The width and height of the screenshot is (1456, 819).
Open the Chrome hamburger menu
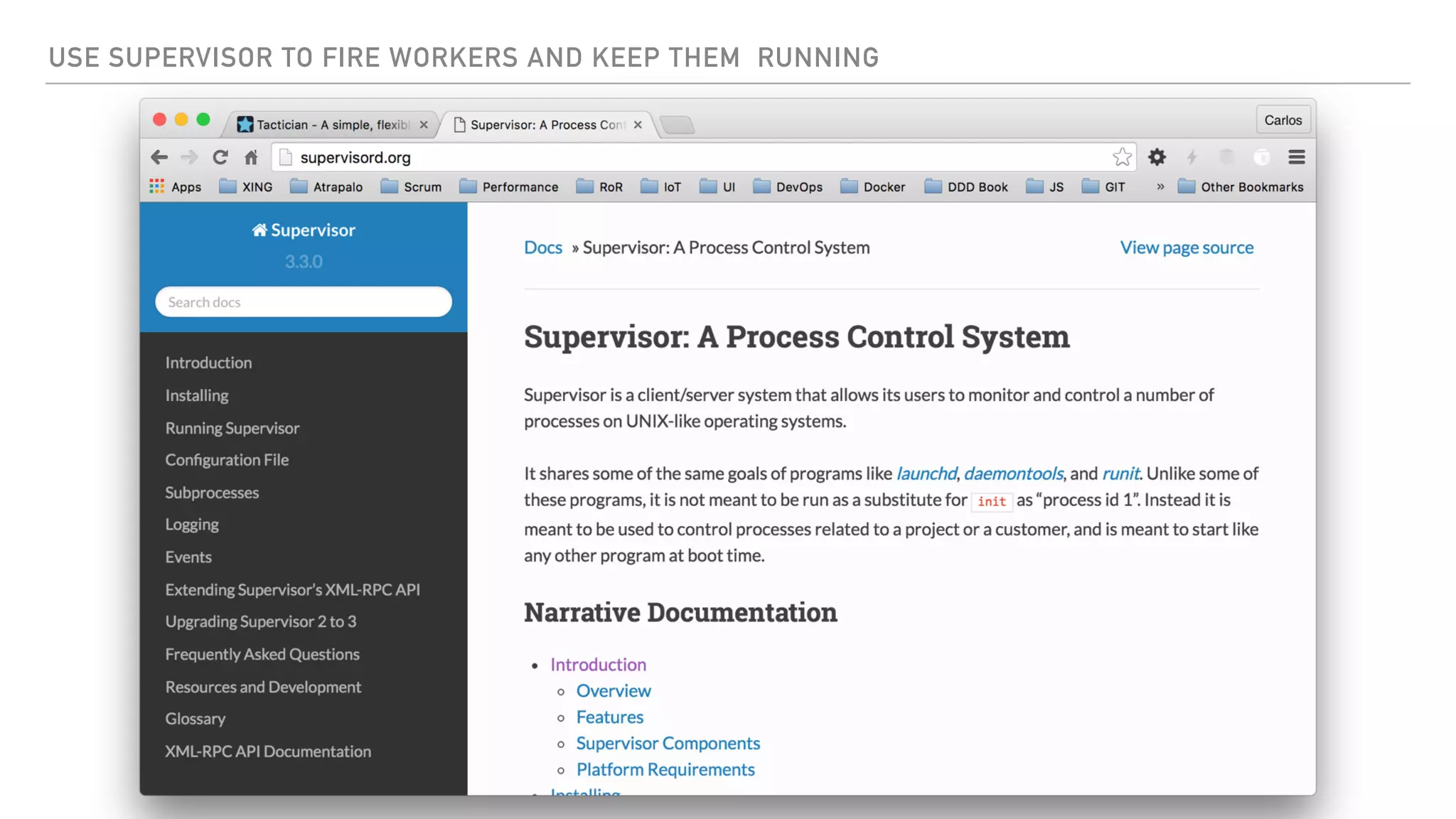click(x=1297, y=157)
